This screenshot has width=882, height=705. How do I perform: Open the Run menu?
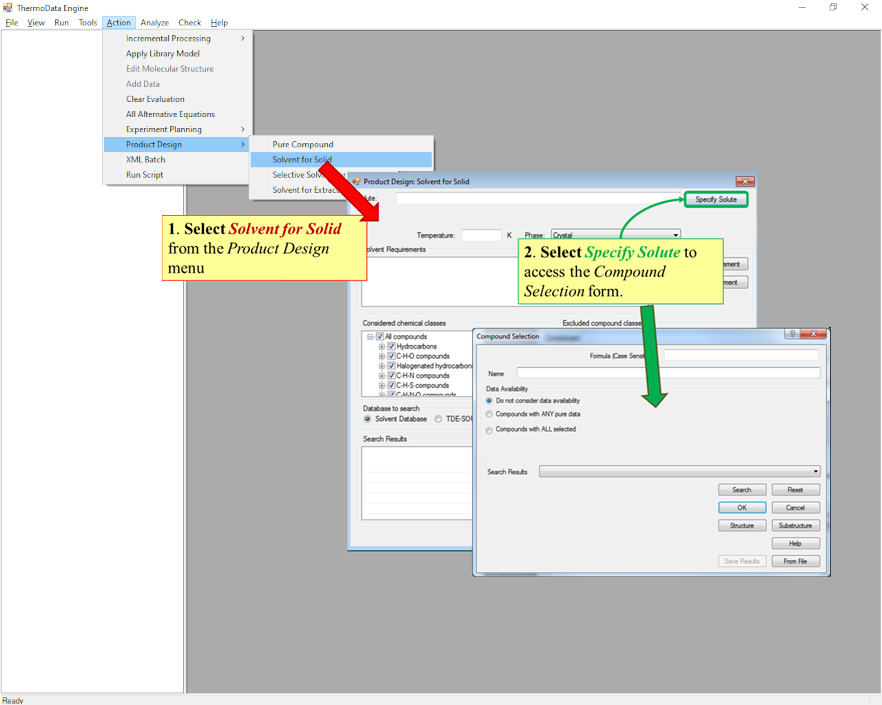61,23
